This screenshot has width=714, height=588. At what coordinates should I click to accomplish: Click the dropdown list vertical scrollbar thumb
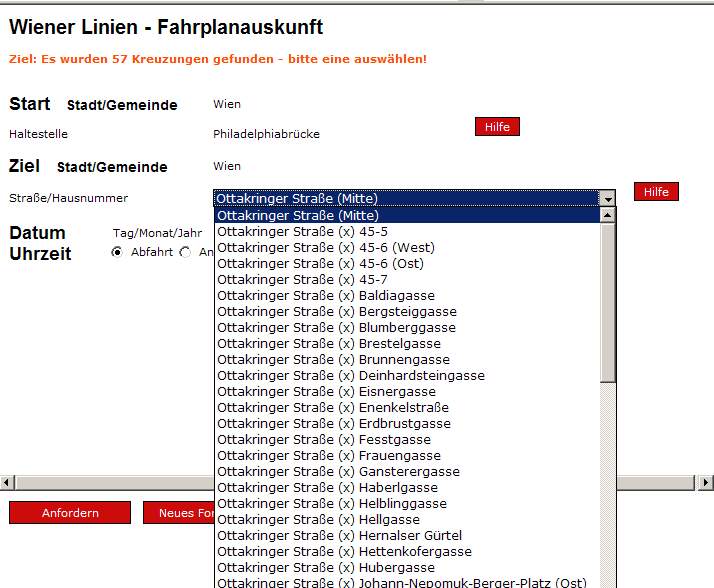coord(609,300)
